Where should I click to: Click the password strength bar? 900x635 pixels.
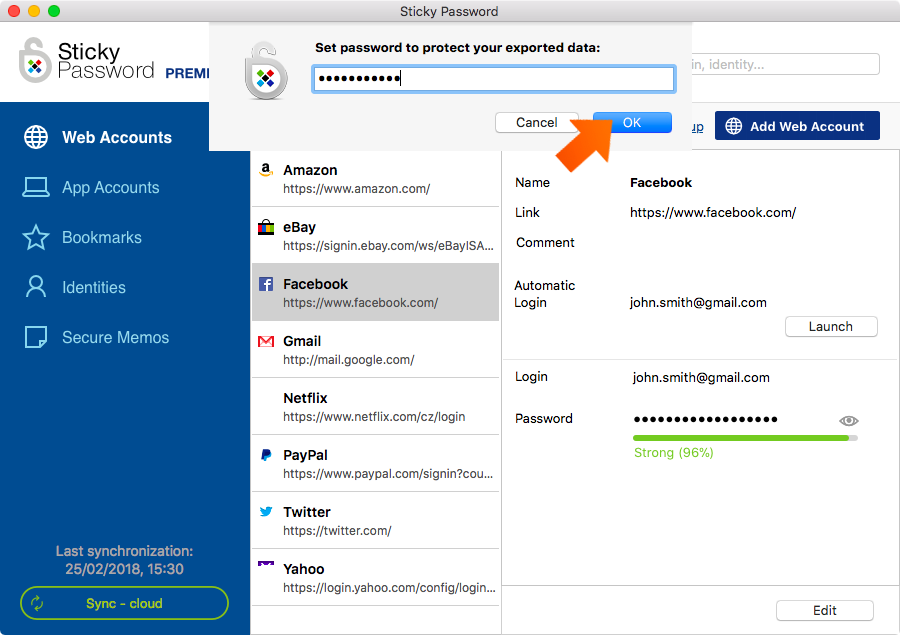[745, 438]
